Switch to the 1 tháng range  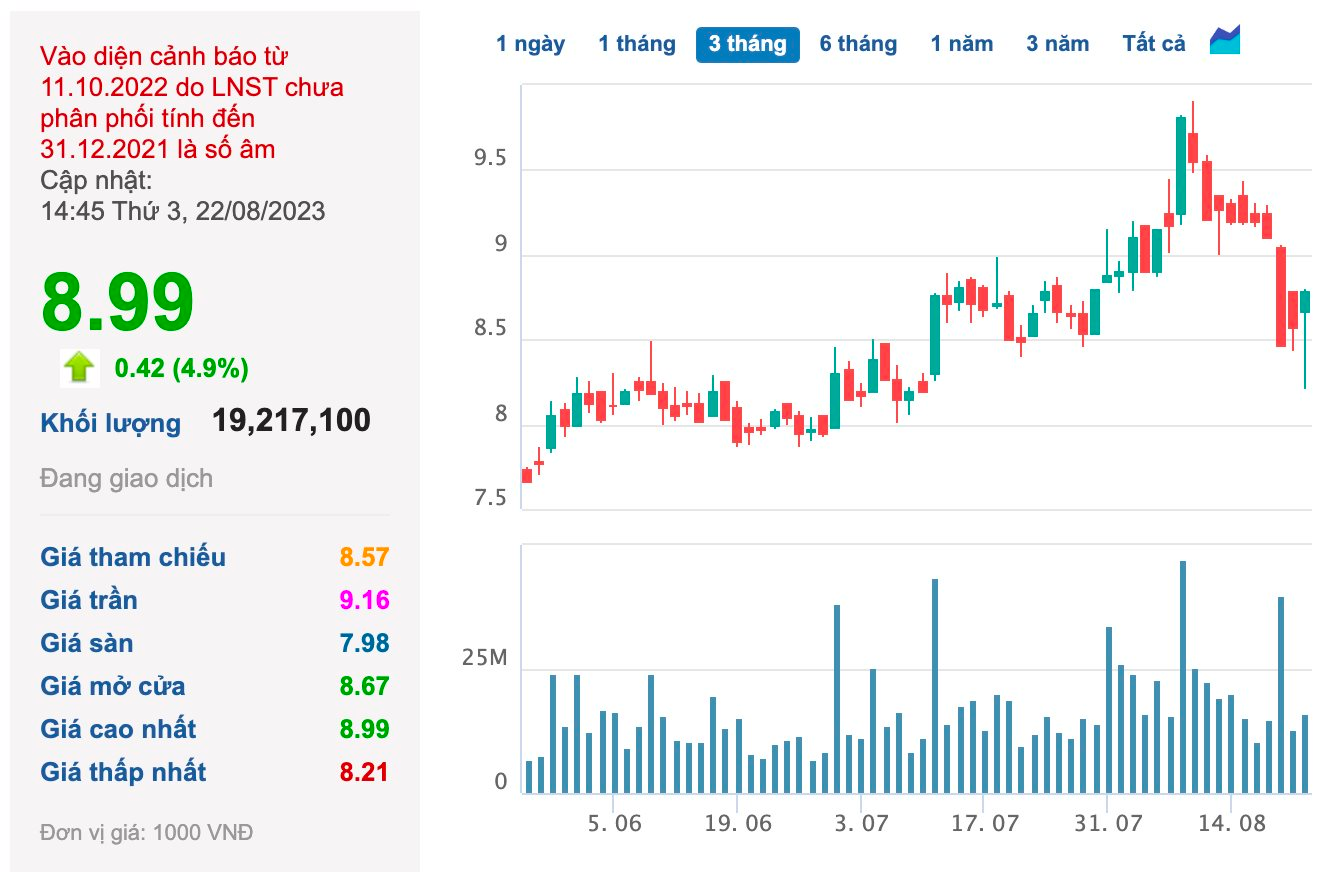coord(637,44)
